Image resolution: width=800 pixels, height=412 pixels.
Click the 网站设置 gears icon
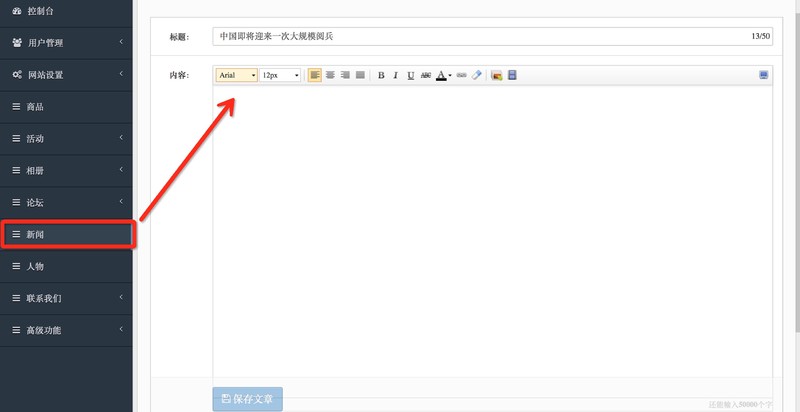(x=17, y=75)
